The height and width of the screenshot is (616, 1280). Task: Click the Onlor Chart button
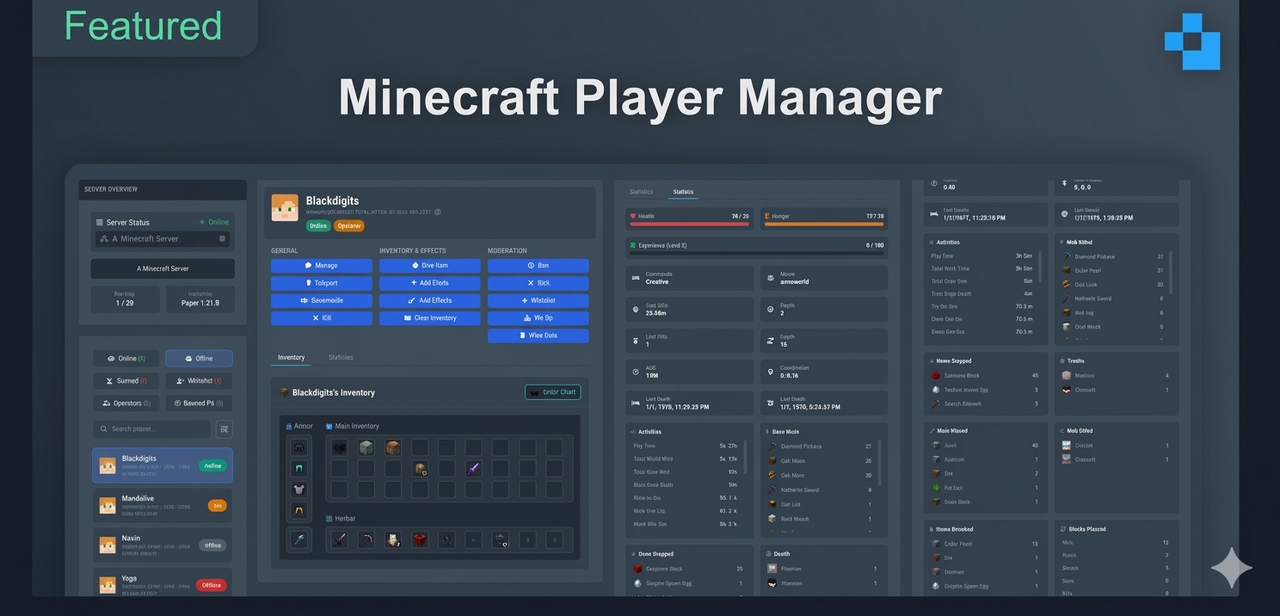pyautogui.click(x=553, y=392)
